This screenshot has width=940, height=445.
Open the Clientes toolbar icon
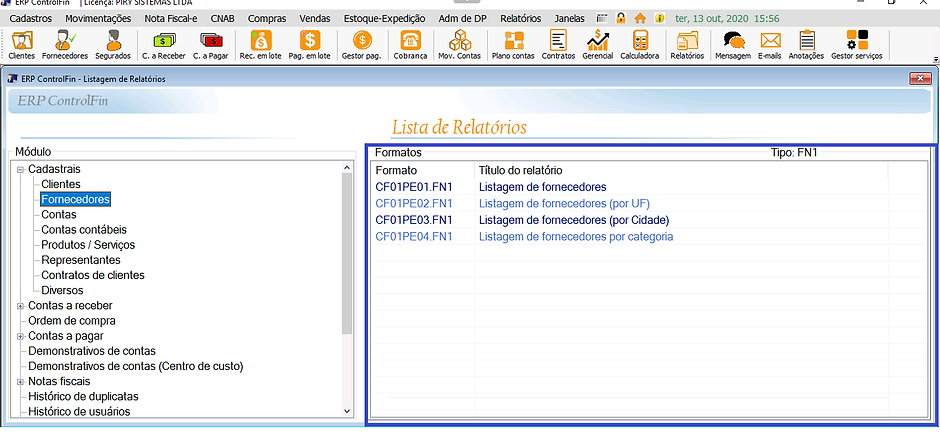[x=22, y=46]
